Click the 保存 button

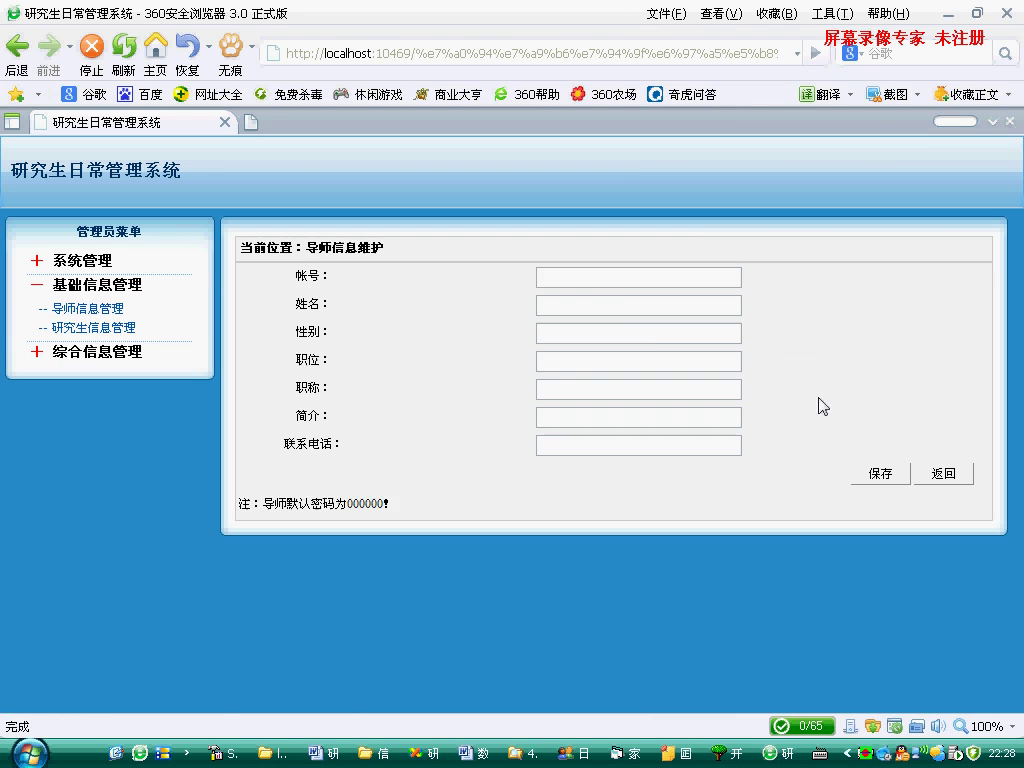click(880, 473)
